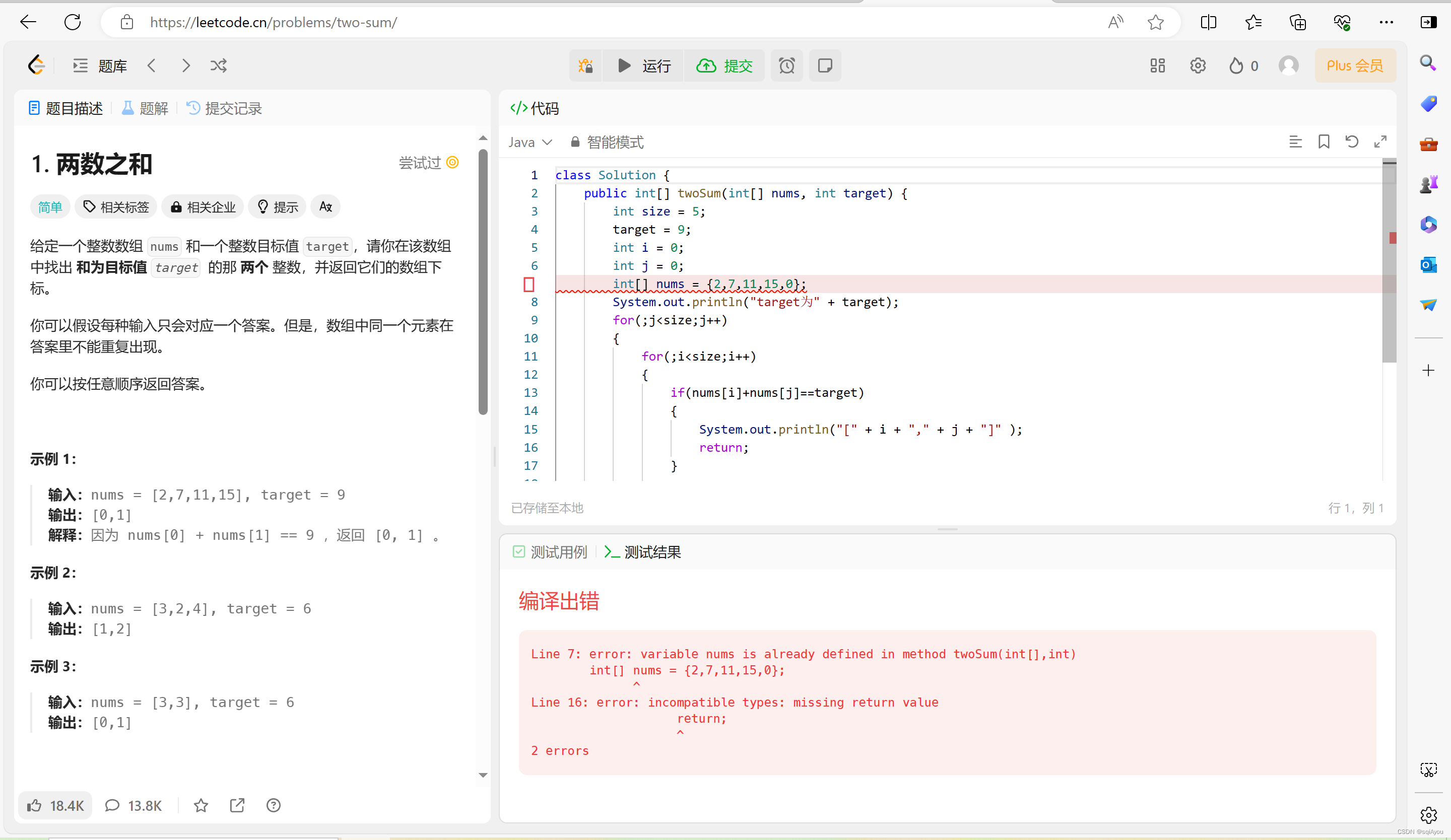The image size is (1451, 840).
Task: Click the bookmark icon in code editor
Action: (x=1324, y=142)
